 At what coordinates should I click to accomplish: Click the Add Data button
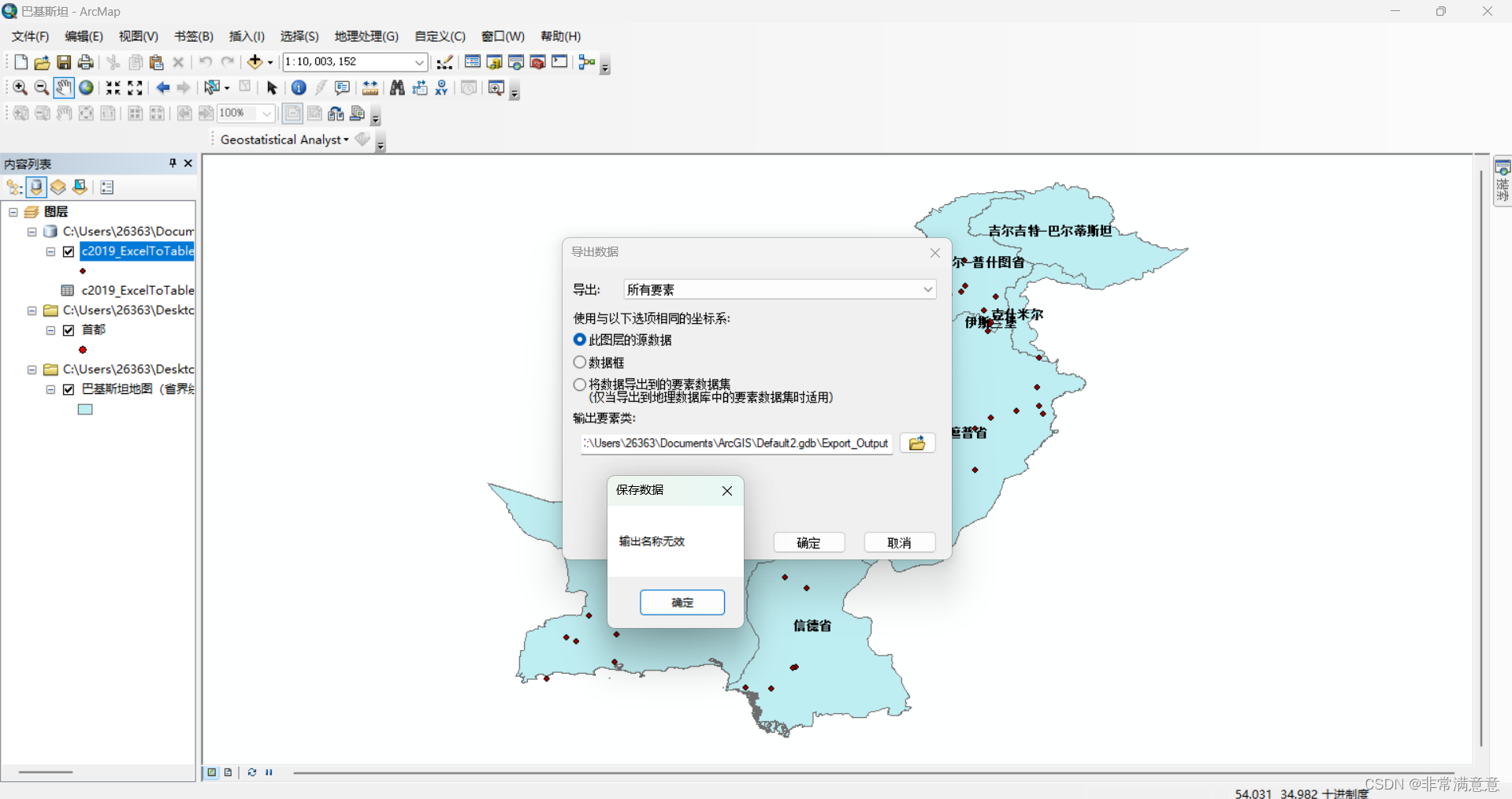(x=254, y=62)
